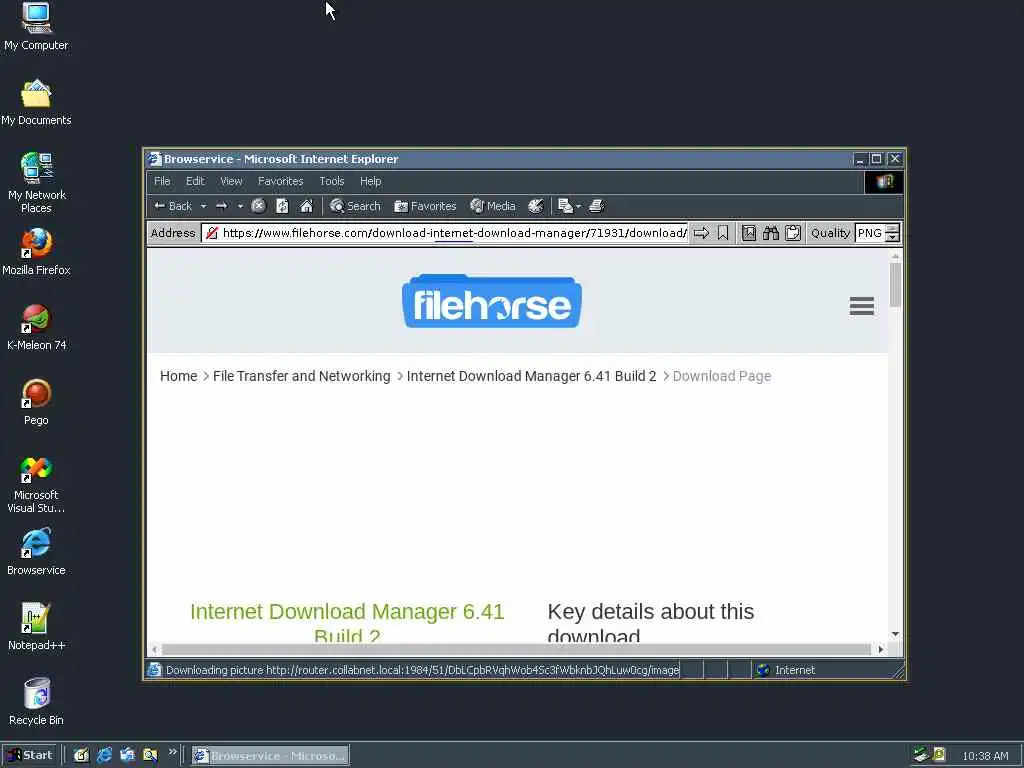Viewport: 1024px width, 768px height.
Task: Follow the Home breadcrumb link
Action: (x=178, y=376)
